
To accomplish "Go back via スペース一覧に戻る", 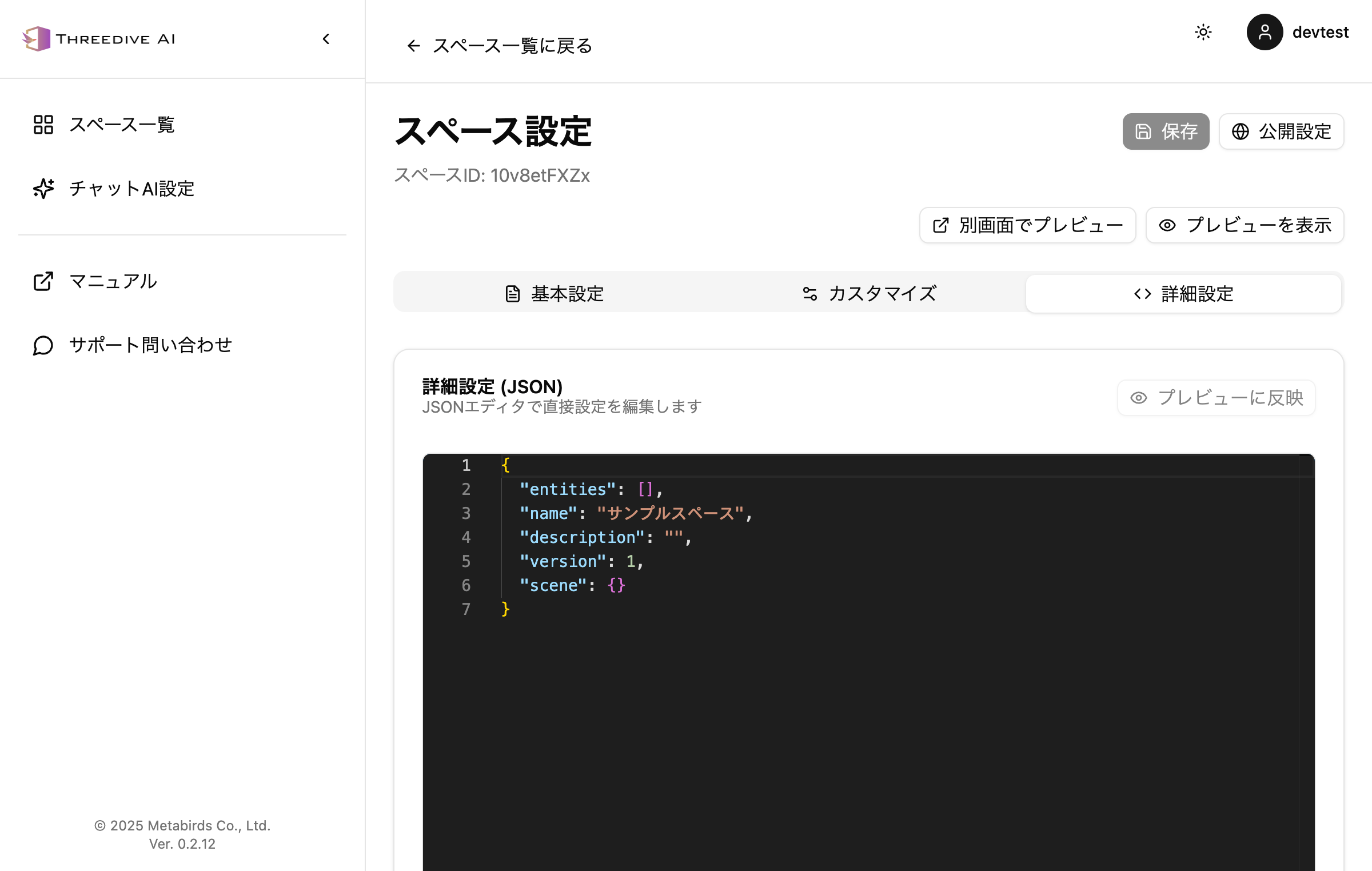I will tap(498, 46).
